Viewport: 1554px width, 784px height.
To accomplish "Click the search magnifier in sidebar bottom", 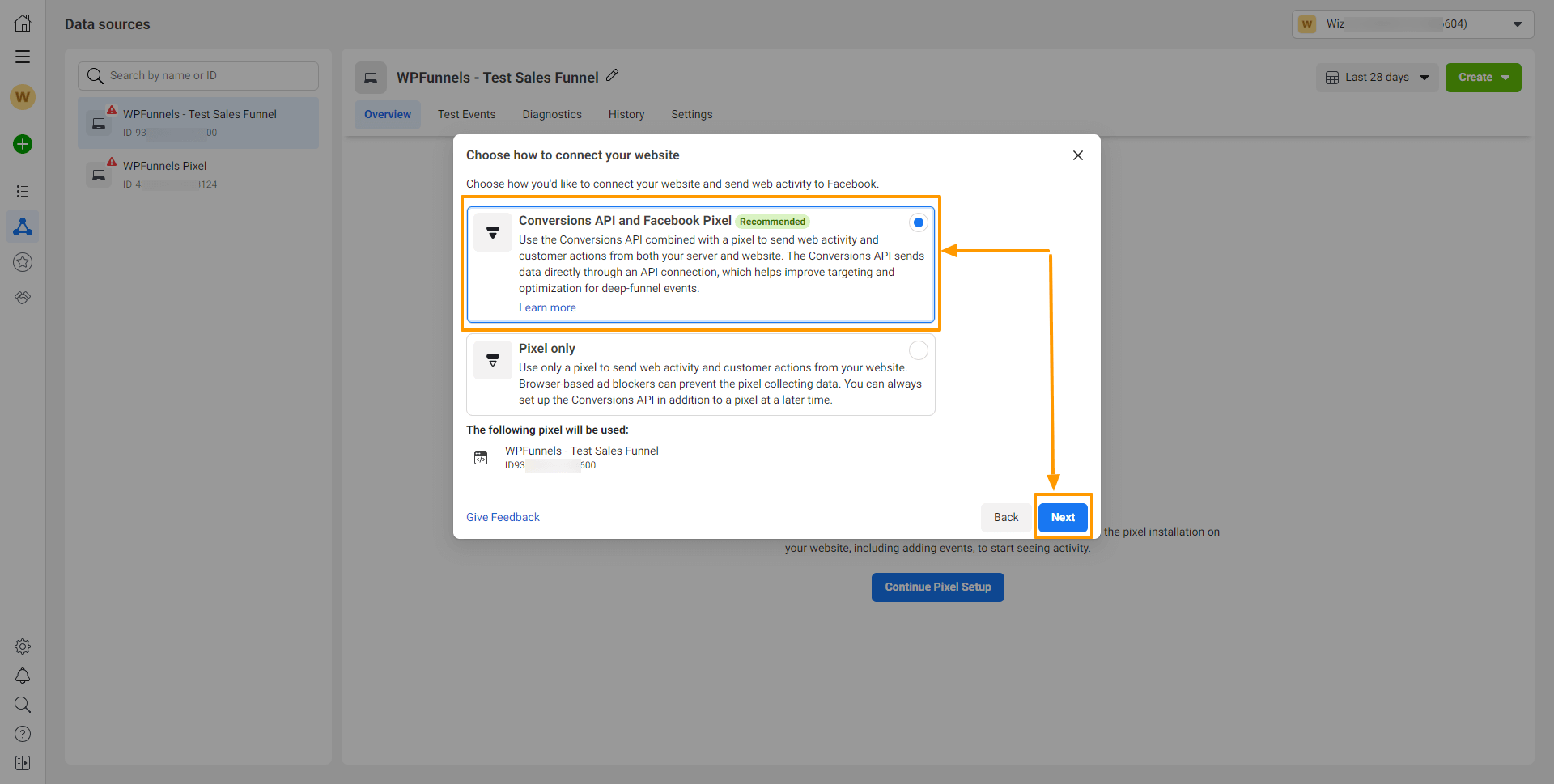I will pos(23,705).
